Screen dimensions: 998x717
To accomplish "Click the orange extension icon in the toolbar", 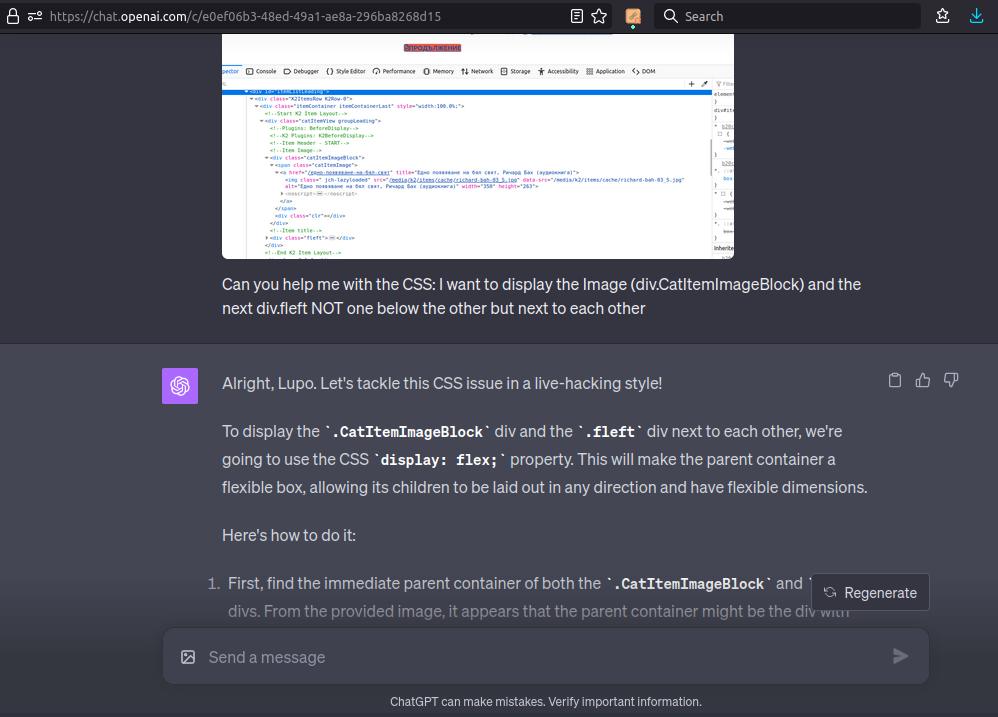I will (633, 16).
